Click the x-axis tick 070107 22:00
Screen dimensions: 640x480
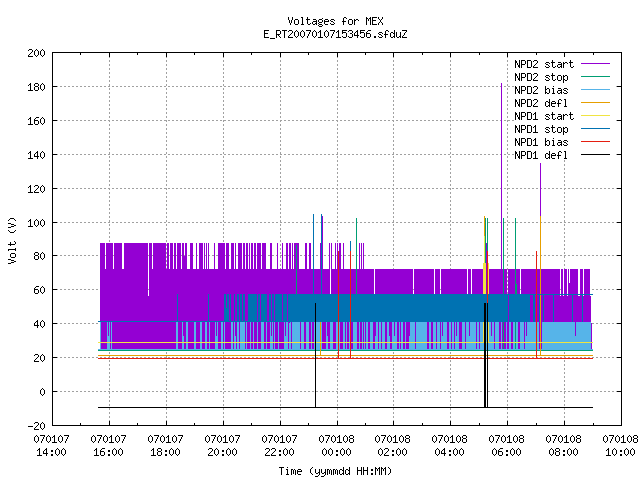[279, 446]
